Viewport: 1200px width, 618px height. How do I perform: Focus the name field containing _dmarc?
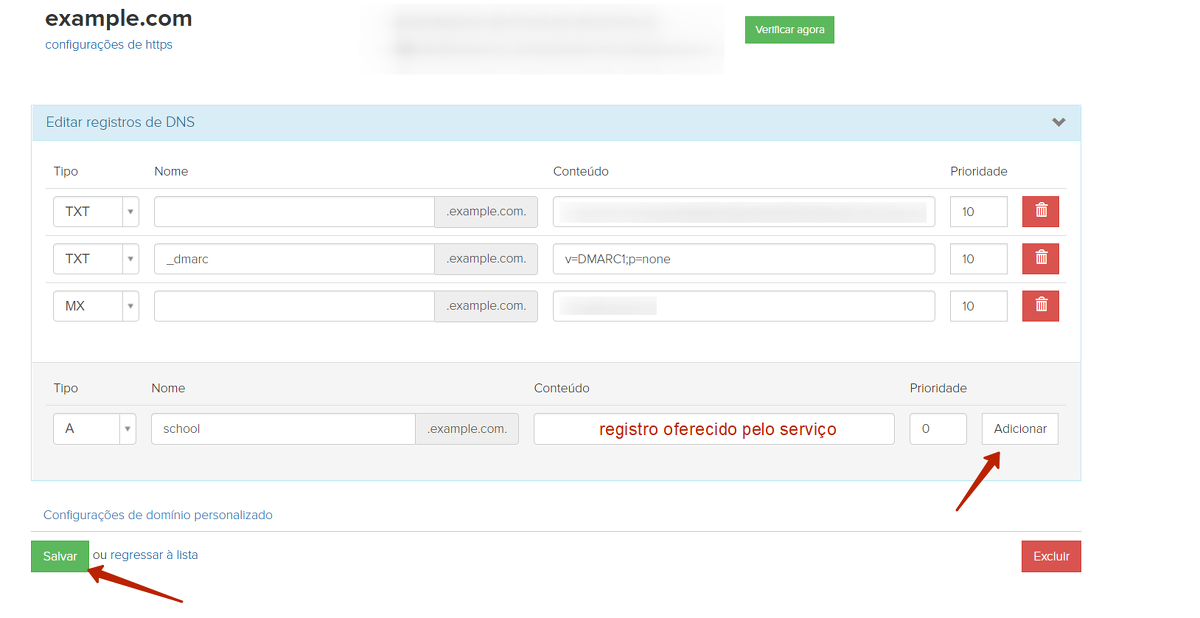click(x=293, y=258)
